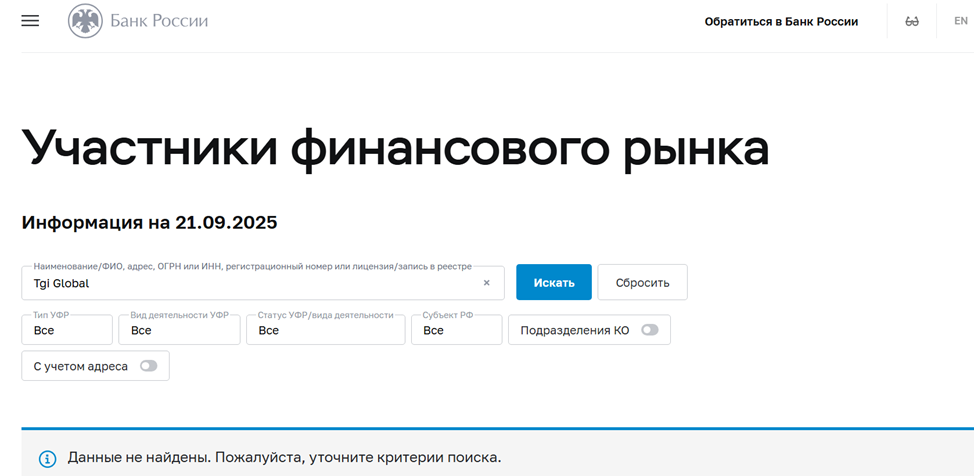Focus the search field containing Tgi Global

[x=263, y=283]
